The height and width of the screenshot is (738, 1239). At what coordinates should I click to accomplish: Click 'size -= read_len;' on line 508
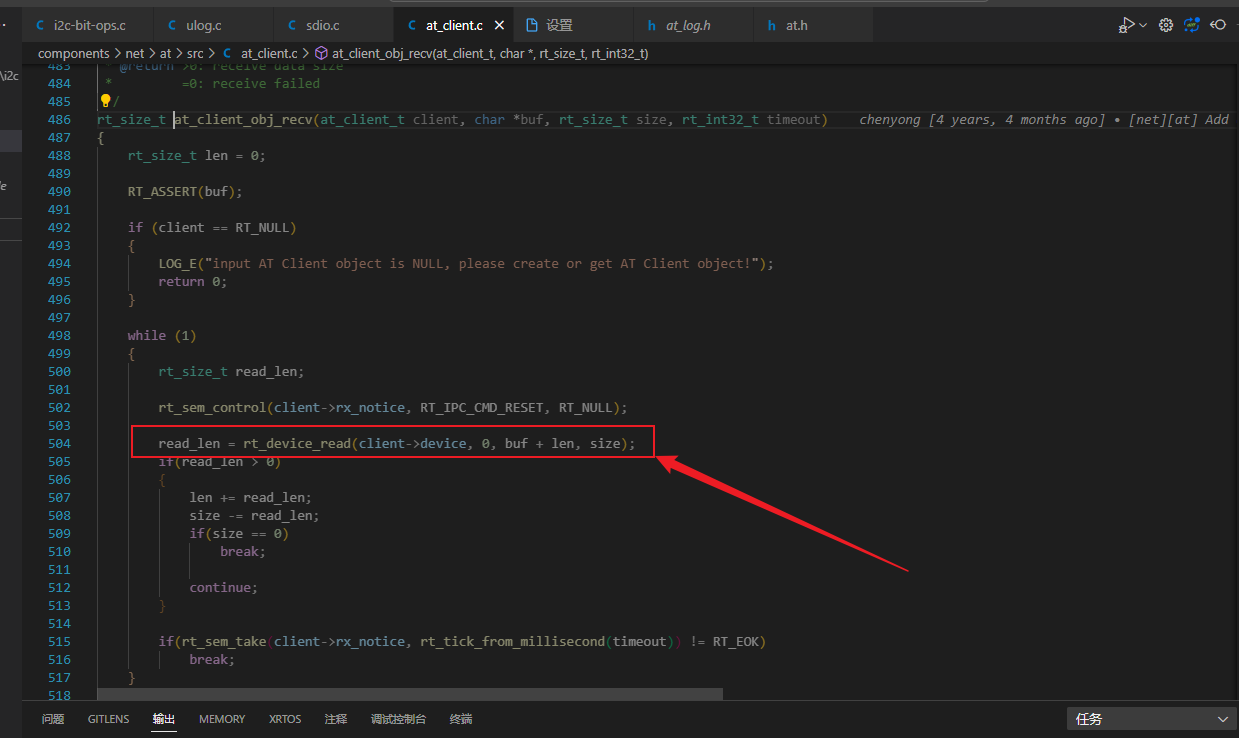[255, 516]
